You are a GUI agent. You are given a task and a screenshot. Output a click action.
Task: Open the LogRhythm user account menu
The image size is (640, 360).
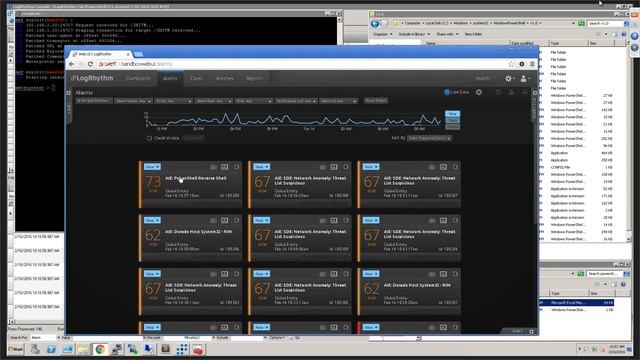[x=524, y=78]
